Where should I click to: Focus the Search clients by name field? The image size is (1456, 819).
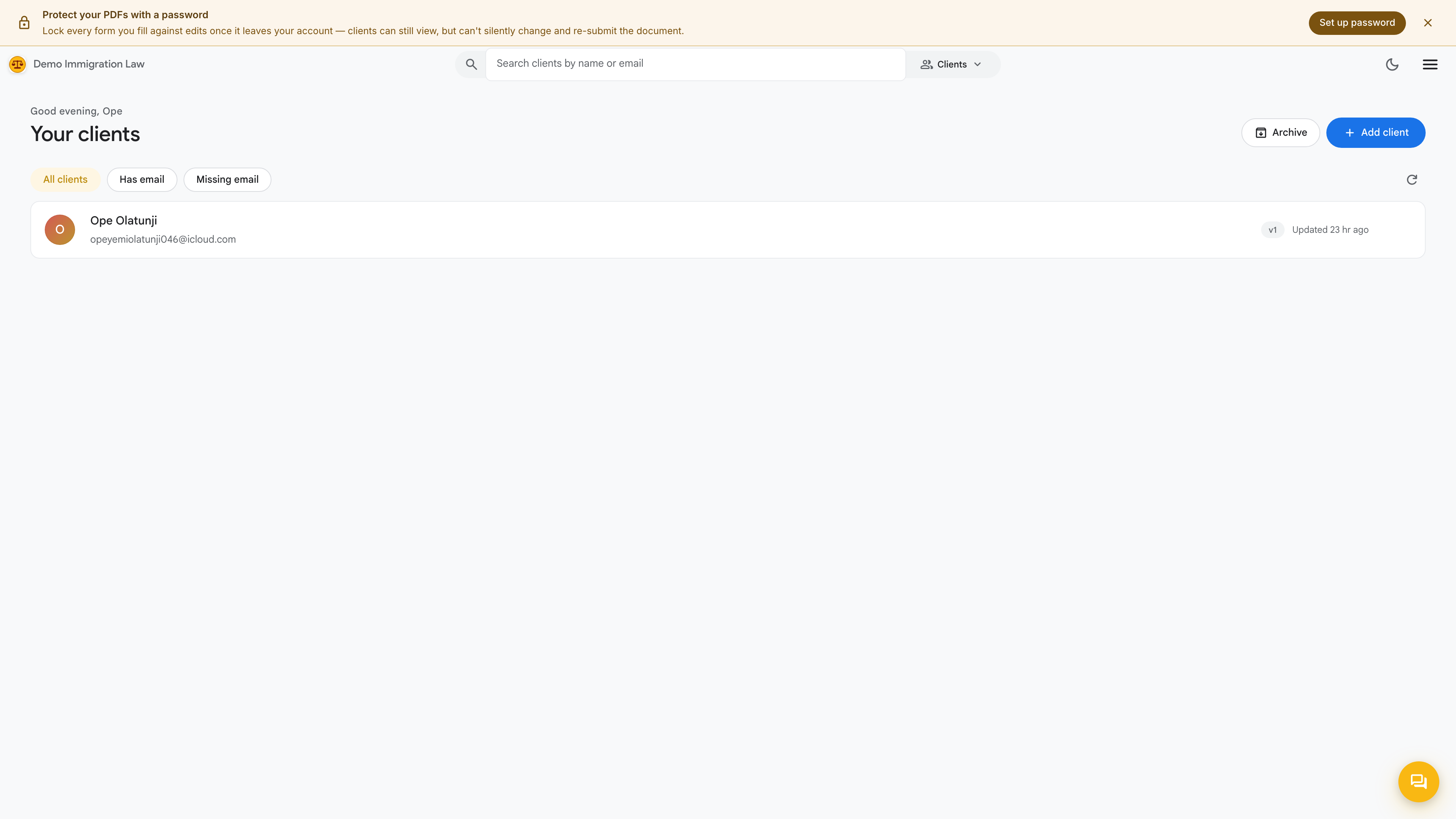pyautogui.click(x=695, y=64)
